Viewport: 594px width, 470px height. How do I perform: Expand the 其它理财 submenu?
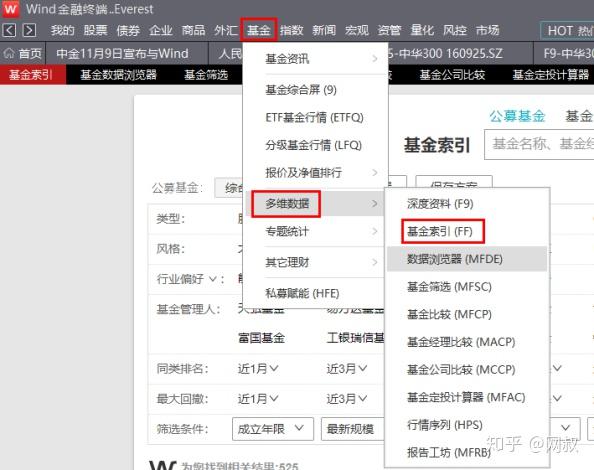click(x=315, y=262)
